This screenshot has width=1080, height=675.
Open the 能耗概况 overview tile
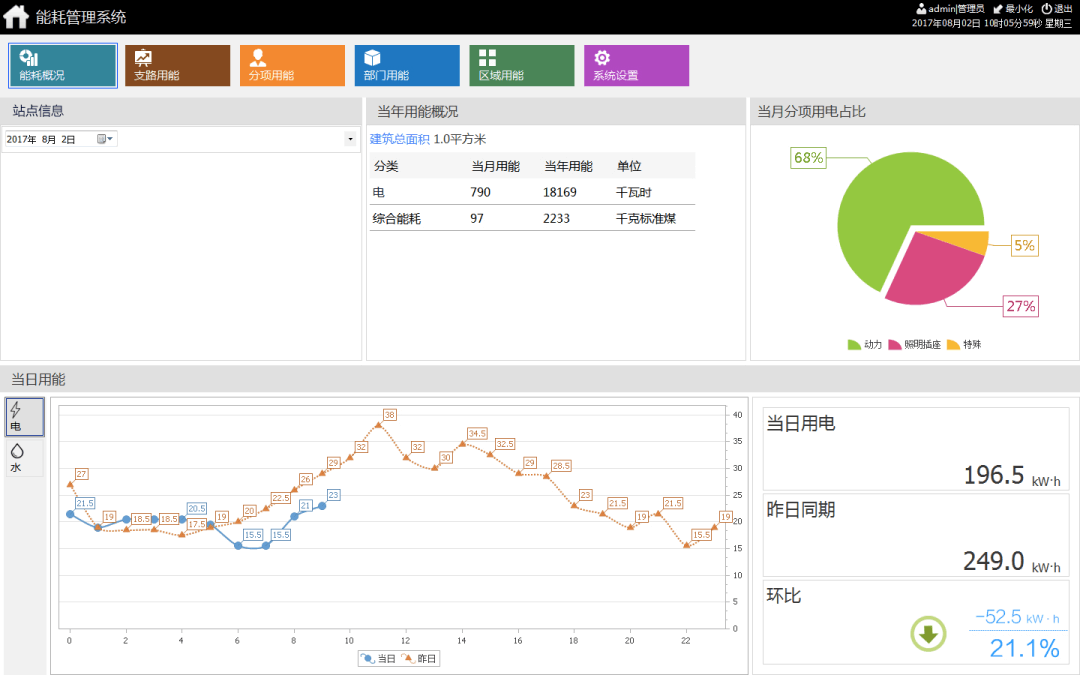63,65
